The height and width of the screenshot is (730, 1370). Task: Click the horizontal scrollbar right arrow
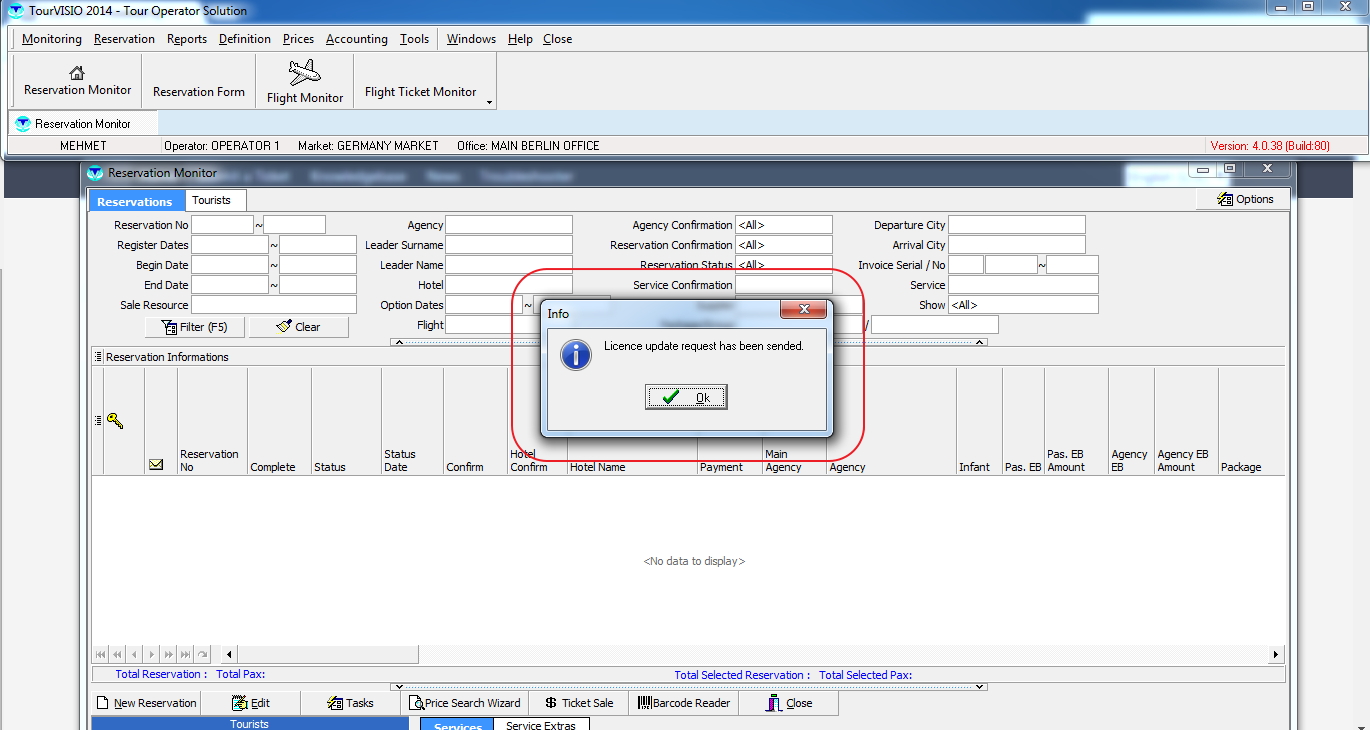pos(1275,655)
